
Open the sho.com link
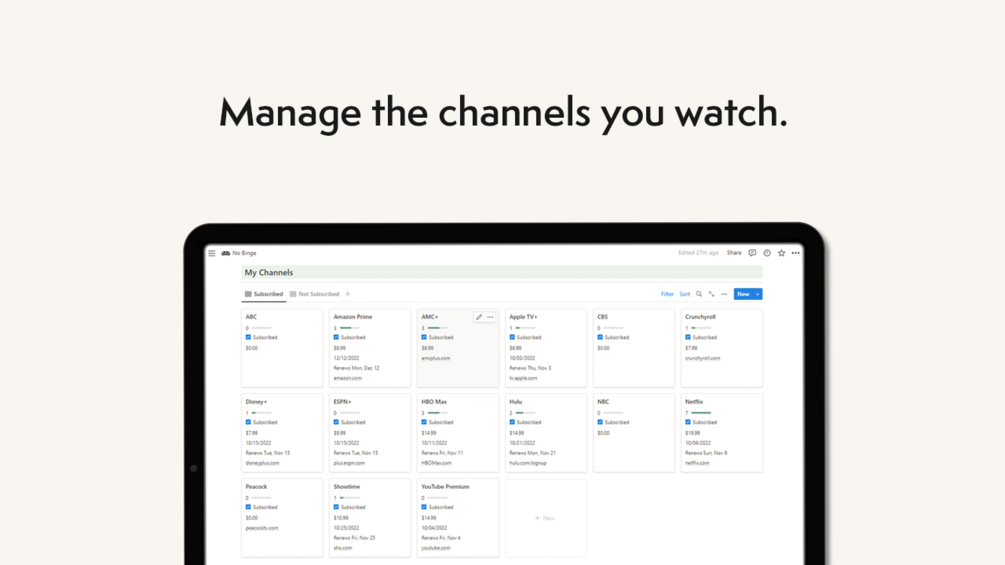[343, 548]
